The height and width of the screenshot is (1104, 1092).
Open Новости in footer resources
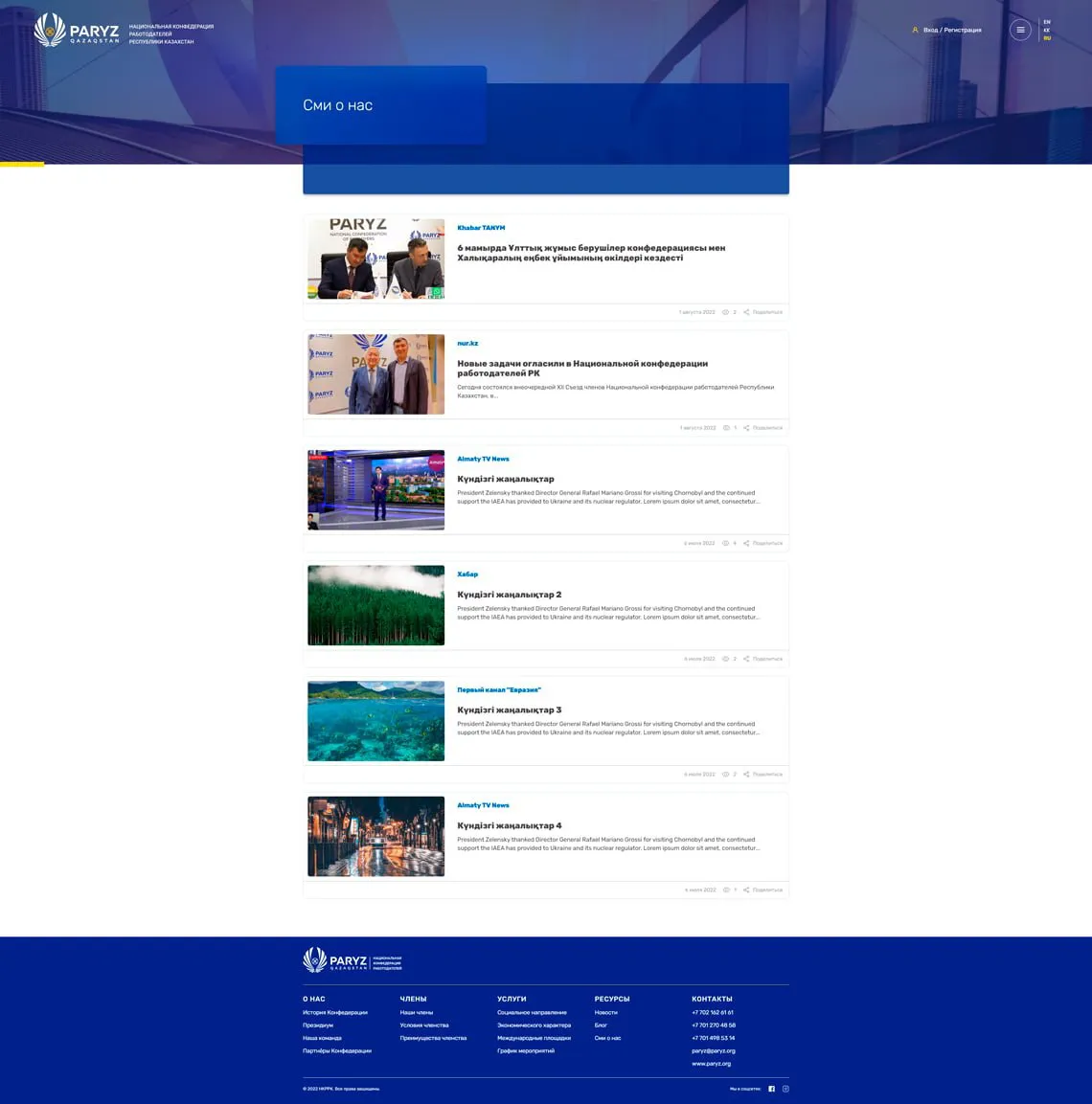click(605, 1012)
